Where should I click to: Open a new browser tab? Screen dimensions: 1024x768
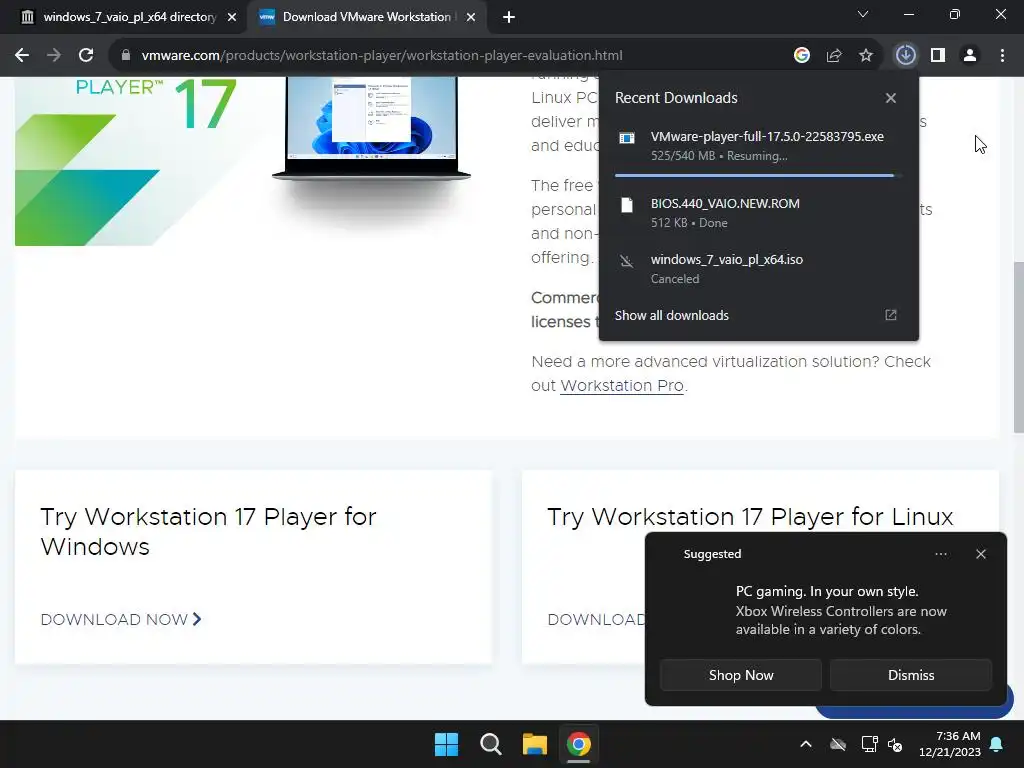click(509, 17)
